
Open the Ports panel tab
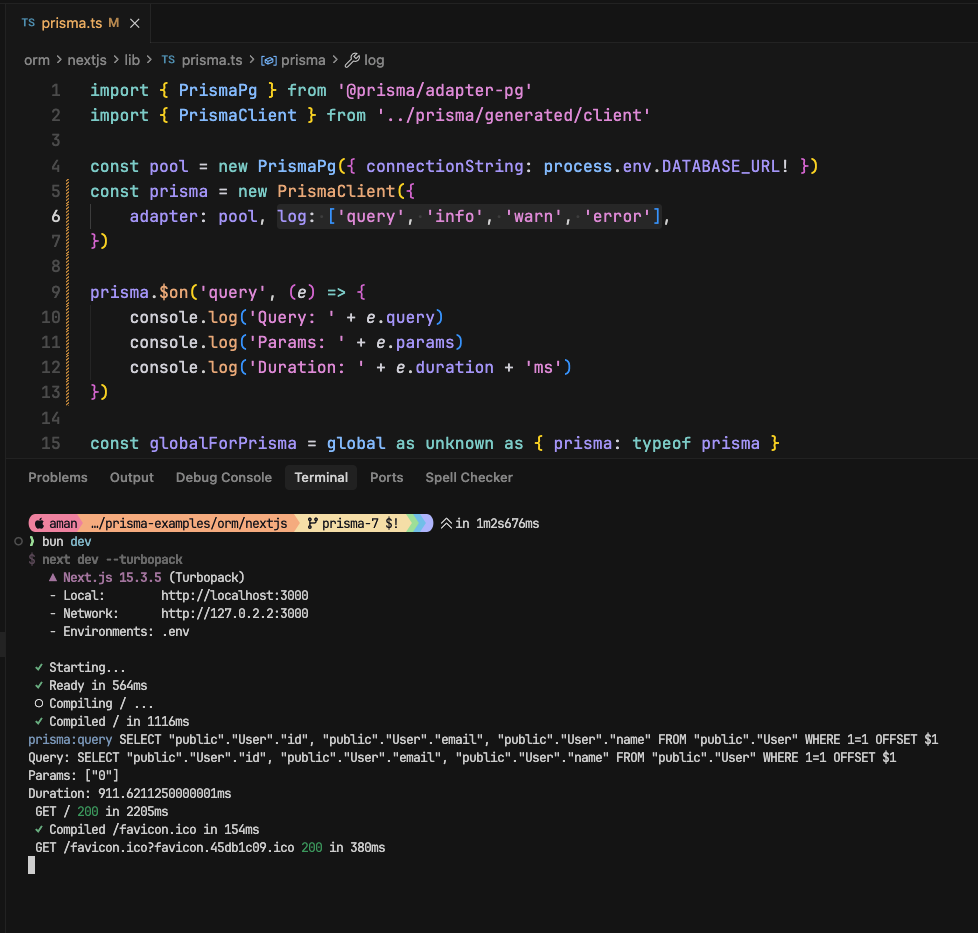387,478
